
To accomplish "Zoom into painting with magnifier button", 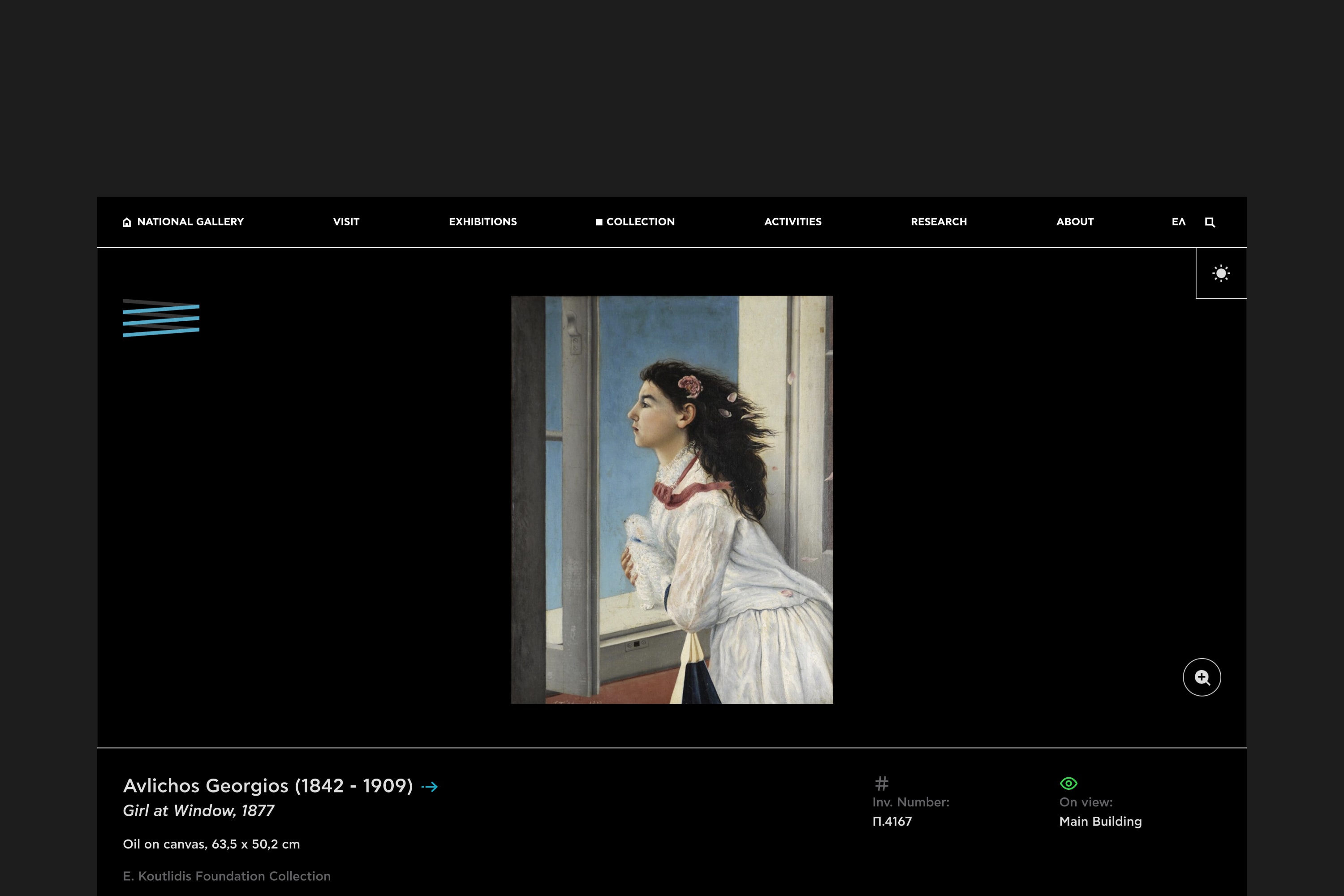I will [x=1202, y=677].
